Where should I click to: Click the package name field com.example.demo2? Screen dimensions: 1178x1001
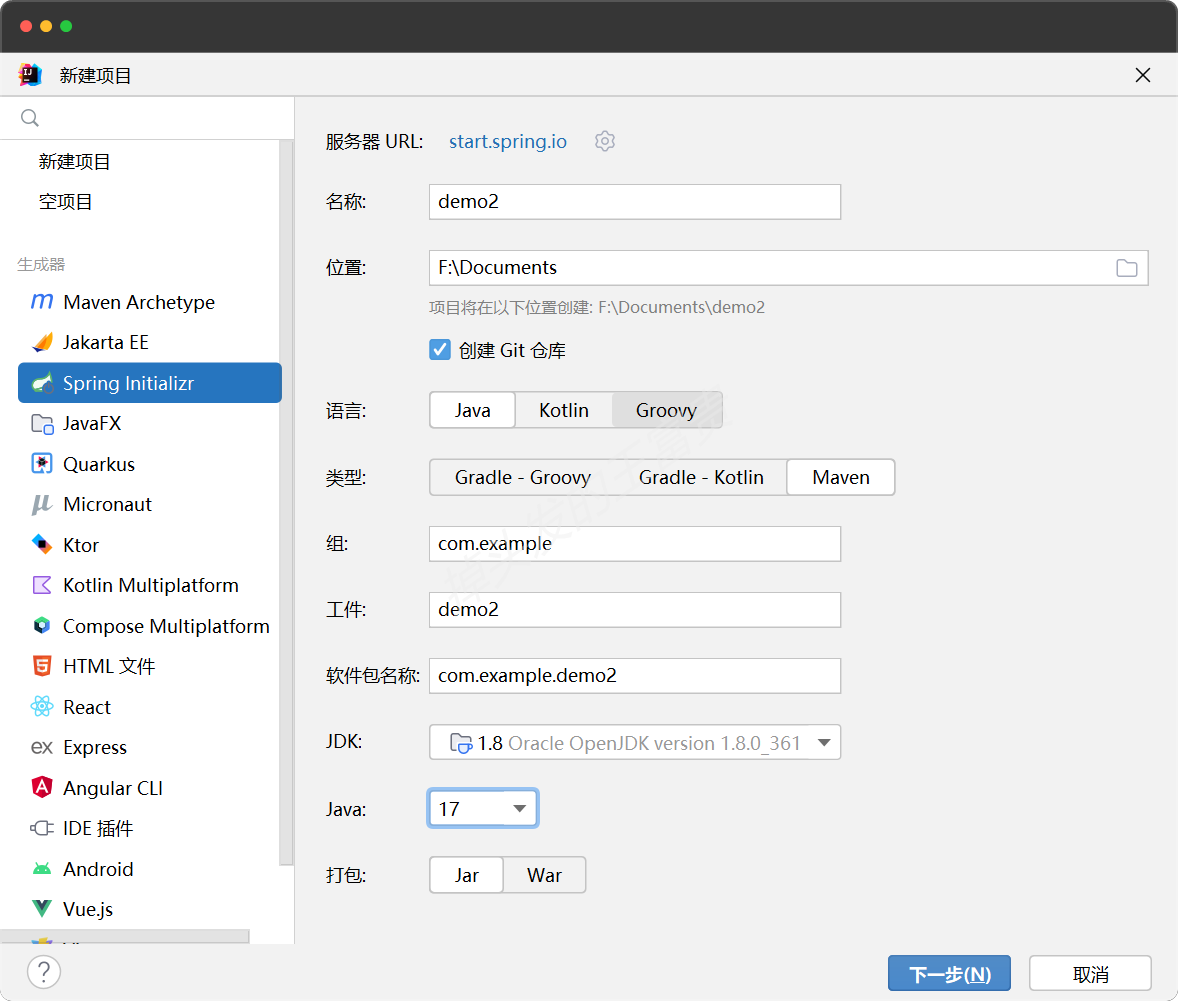click(635, 676)
